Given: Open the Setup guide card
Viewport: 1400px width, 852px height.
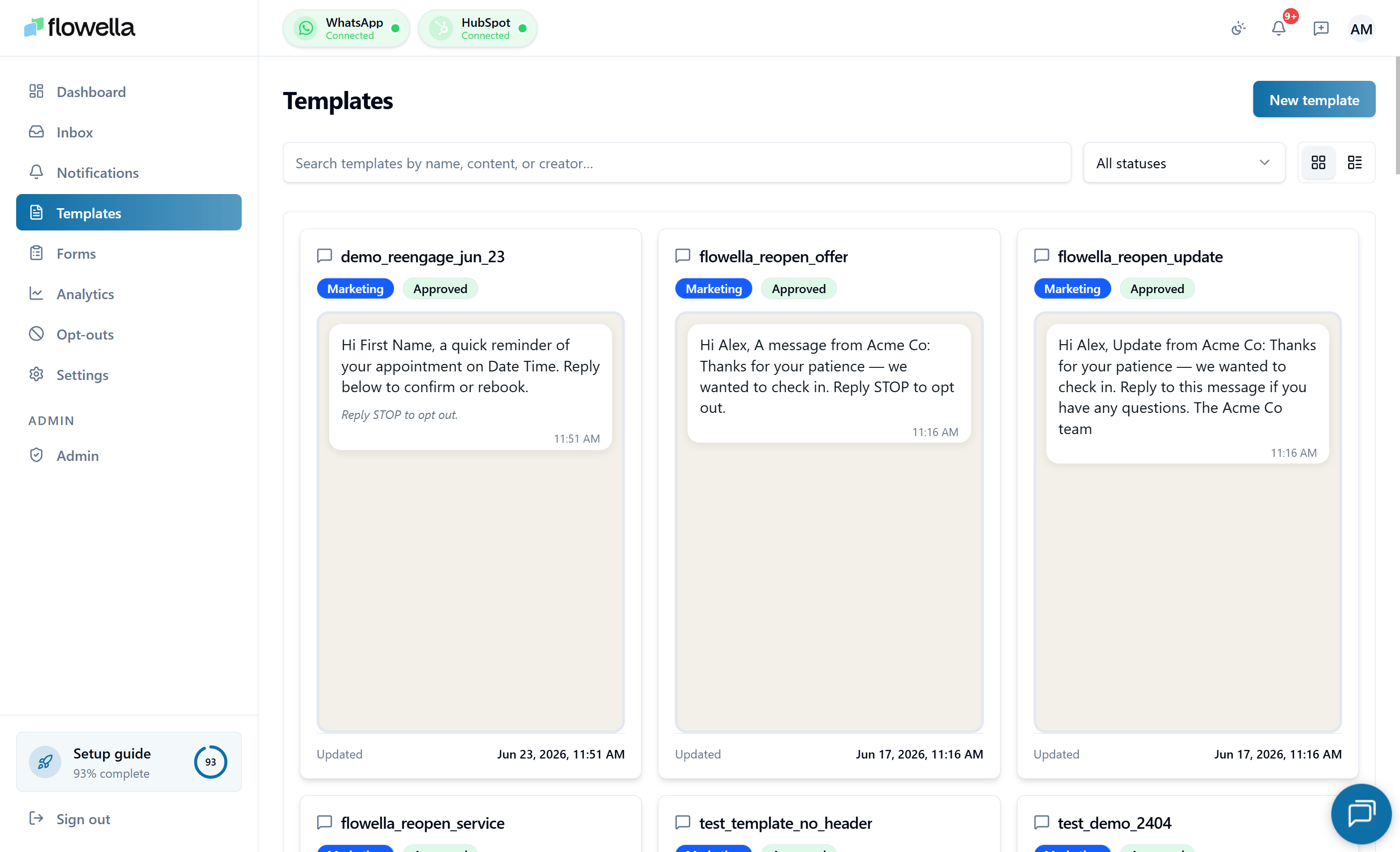Looking at the screenshot, I should pos(129,762).
